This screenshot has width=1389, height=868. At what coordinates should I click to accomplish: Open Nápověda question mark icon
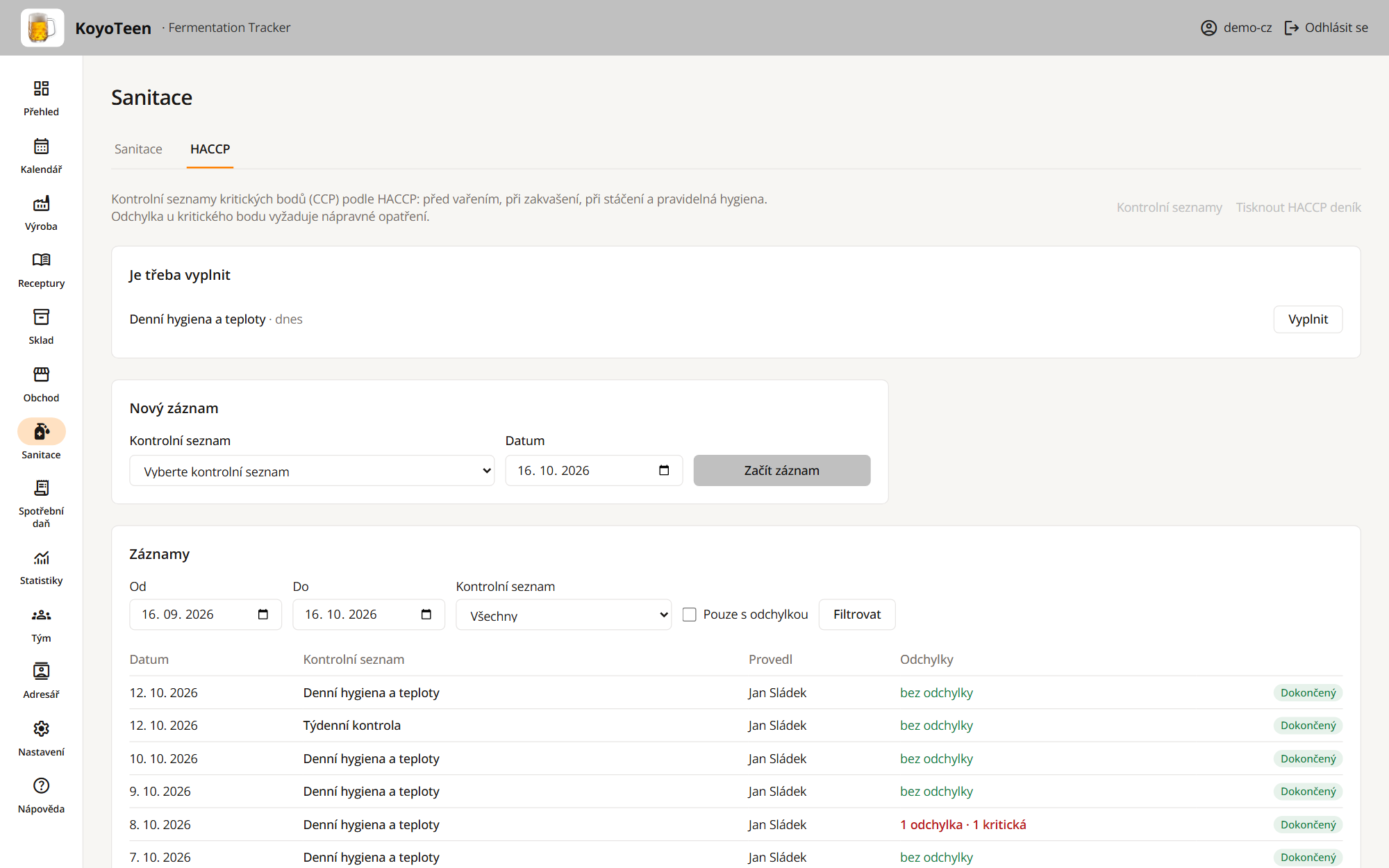point(41,786)
